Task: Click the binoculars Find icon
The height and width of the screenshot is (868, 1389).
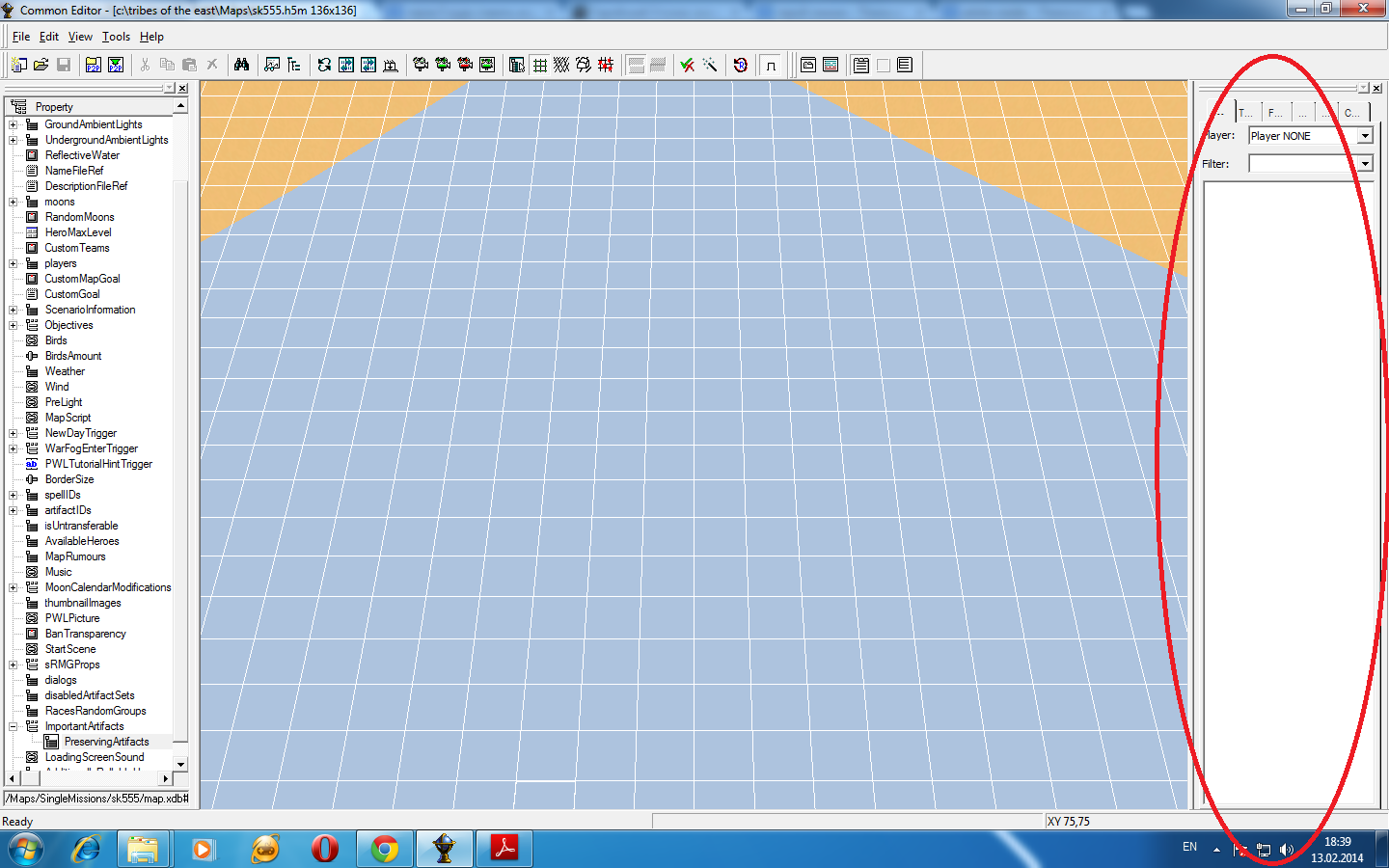Action: (241, 65)
